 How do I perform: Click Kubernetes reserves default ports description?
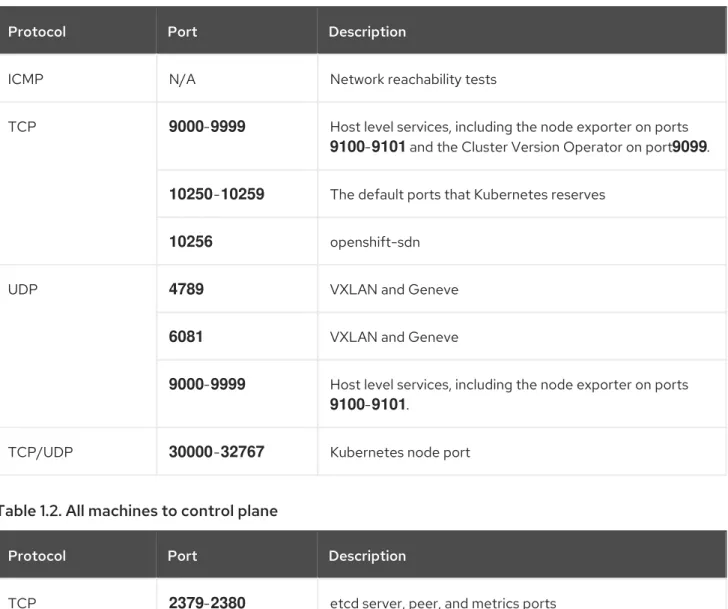[x=468, y=194]
